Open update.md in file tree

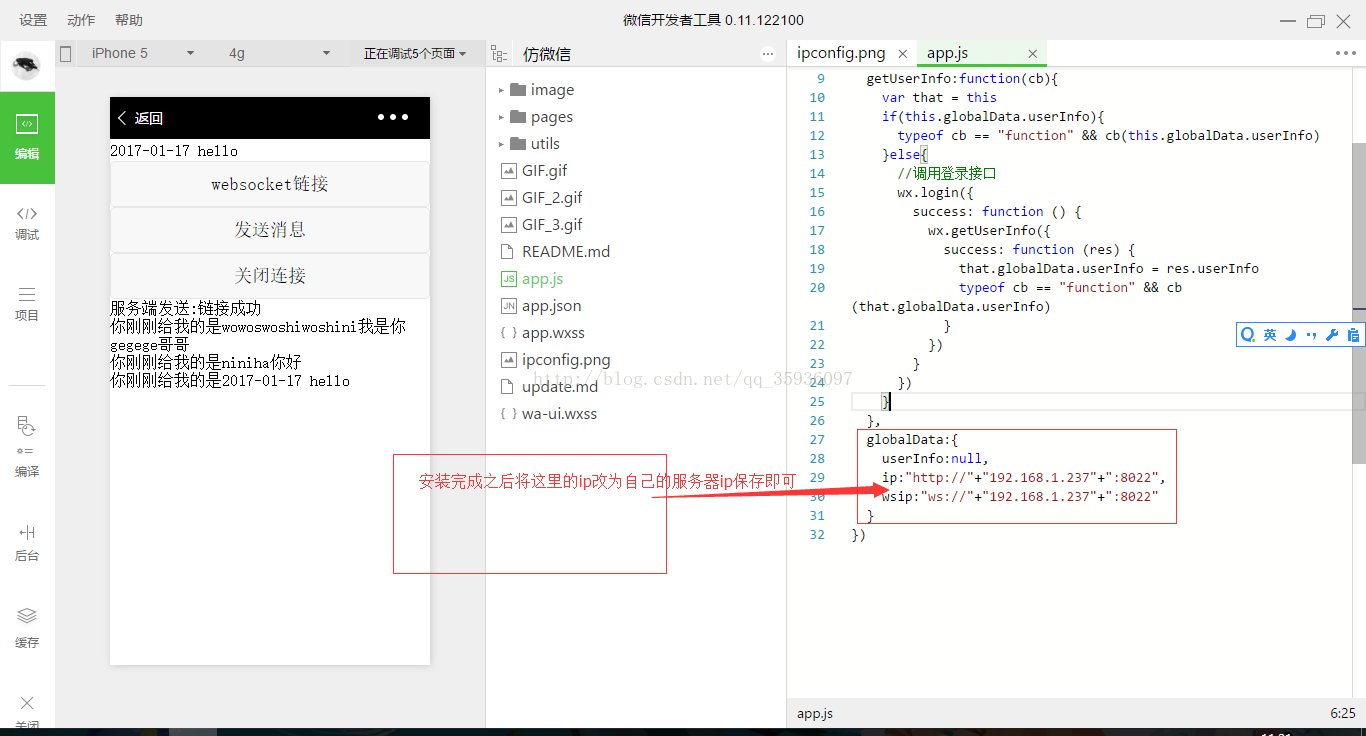click(x=559, y=387)
